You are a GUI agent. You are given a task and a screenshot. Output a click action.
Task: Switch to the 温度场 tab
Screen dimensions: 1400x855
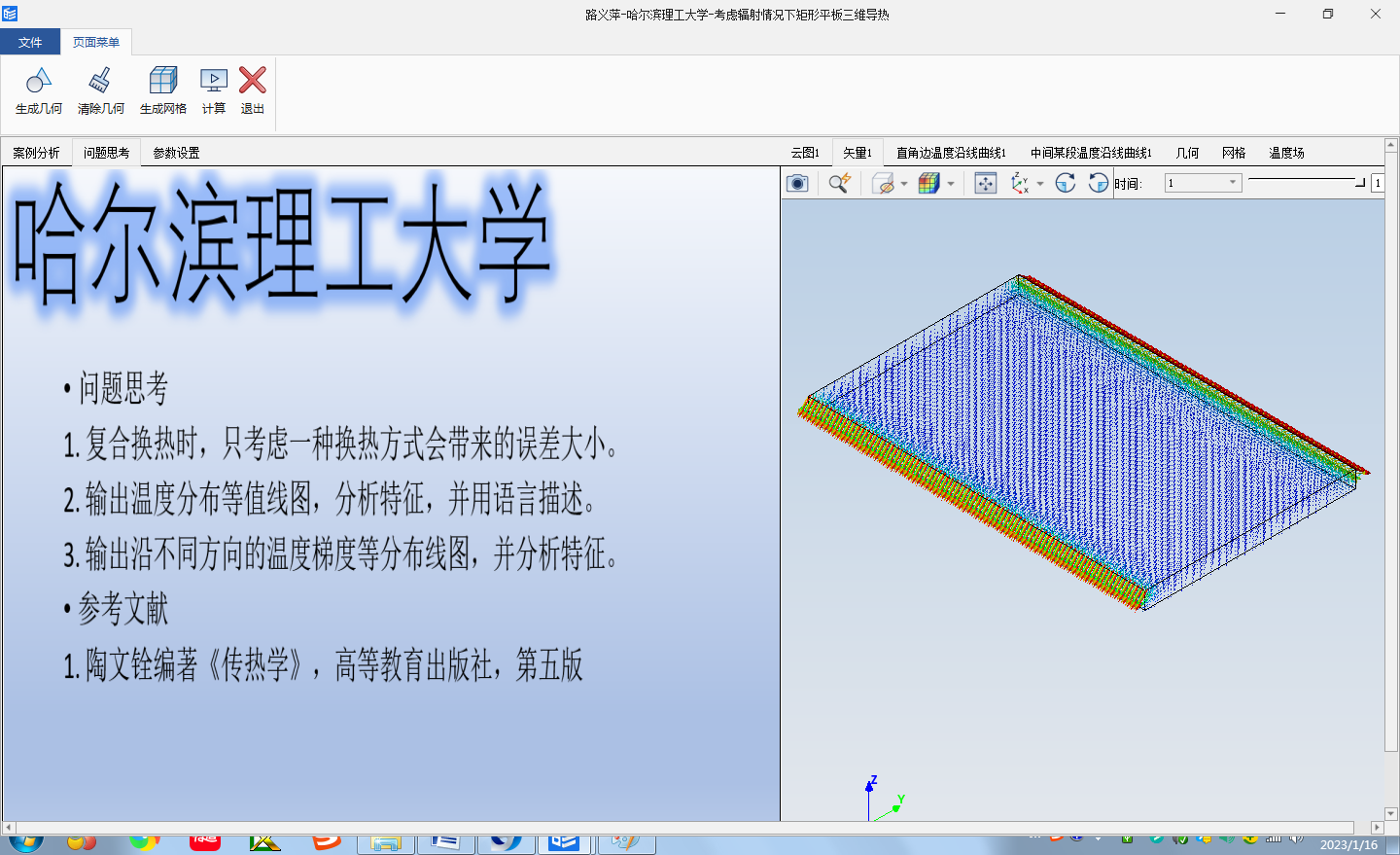(1286, 153)
